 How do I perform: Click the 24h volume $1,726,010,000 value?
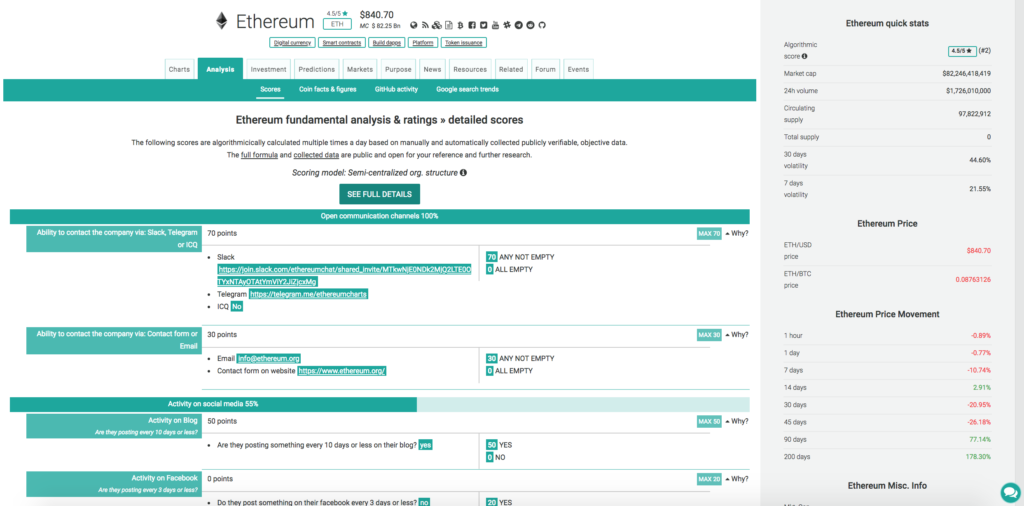pyautogui.click(x=968, y=91)
